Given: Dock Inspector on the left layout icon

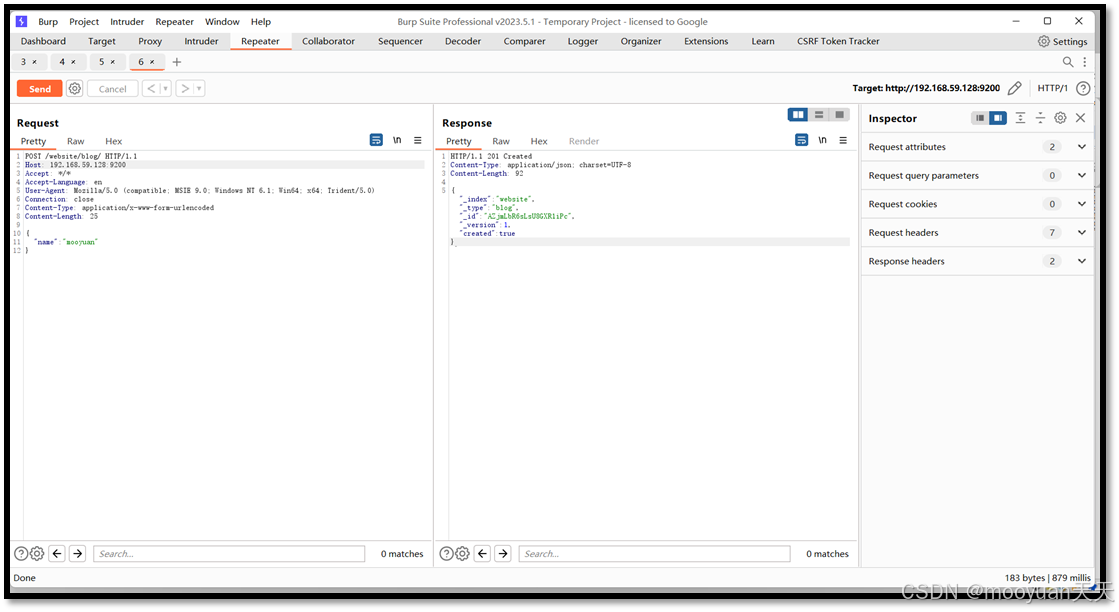Looking at the screenshot, I should click(x=980, y=118).
